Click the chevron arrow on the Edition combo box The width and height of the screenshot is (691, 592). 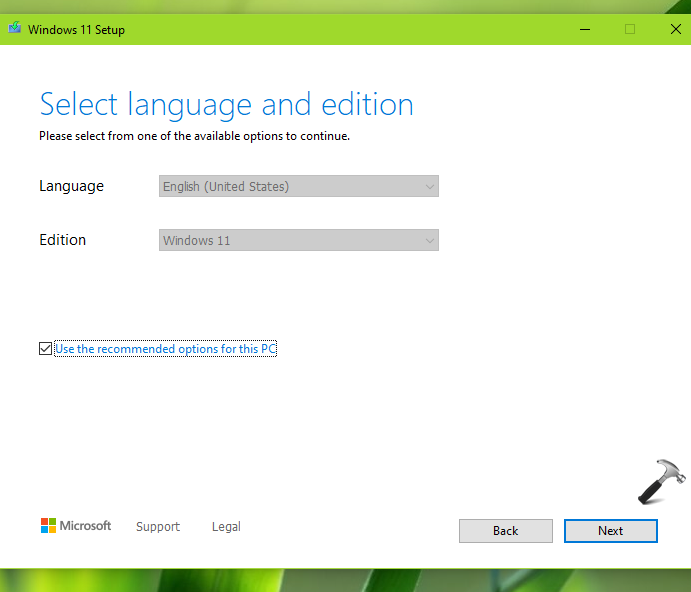(x=429, y=241)
